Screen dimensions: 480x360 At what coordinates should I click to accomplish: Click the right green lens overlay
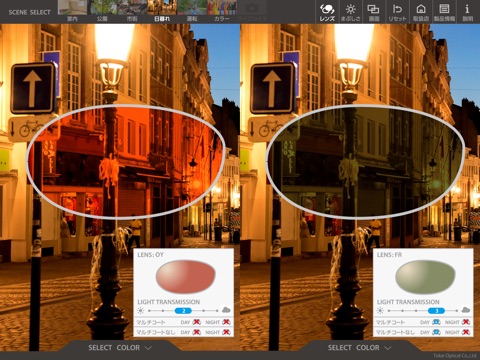click(365, 162)
